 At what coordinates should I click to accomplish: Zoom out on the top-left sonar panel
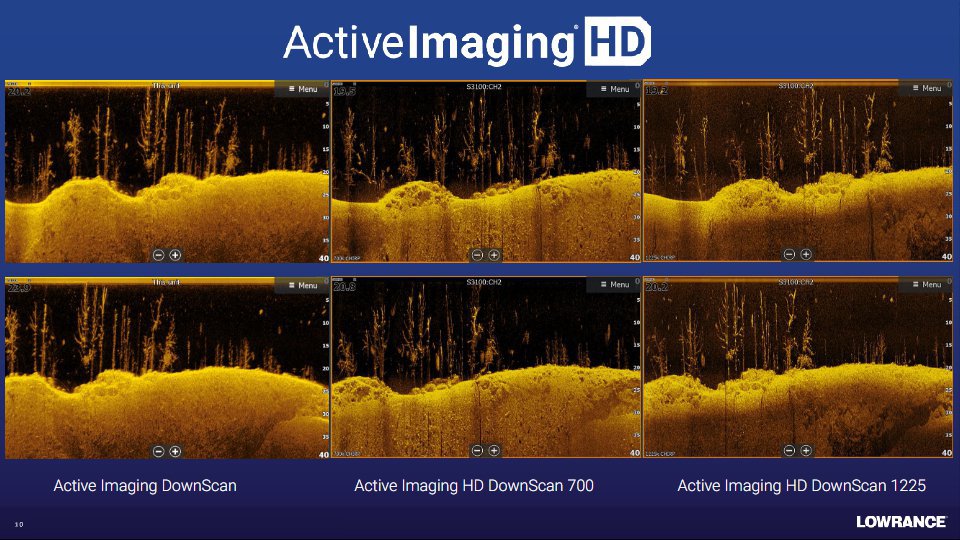tap(159, 255)
